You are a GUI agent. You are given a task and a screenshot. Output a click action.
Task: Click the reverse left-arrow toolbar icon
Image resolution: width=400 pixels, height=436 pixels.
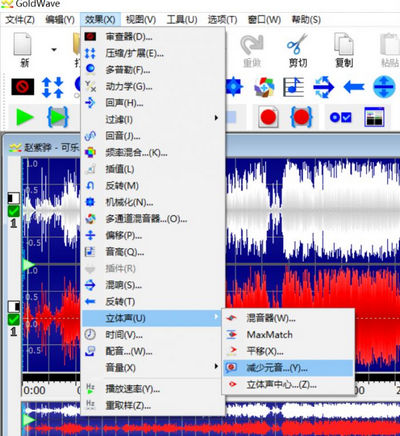(x=354, y=87)
